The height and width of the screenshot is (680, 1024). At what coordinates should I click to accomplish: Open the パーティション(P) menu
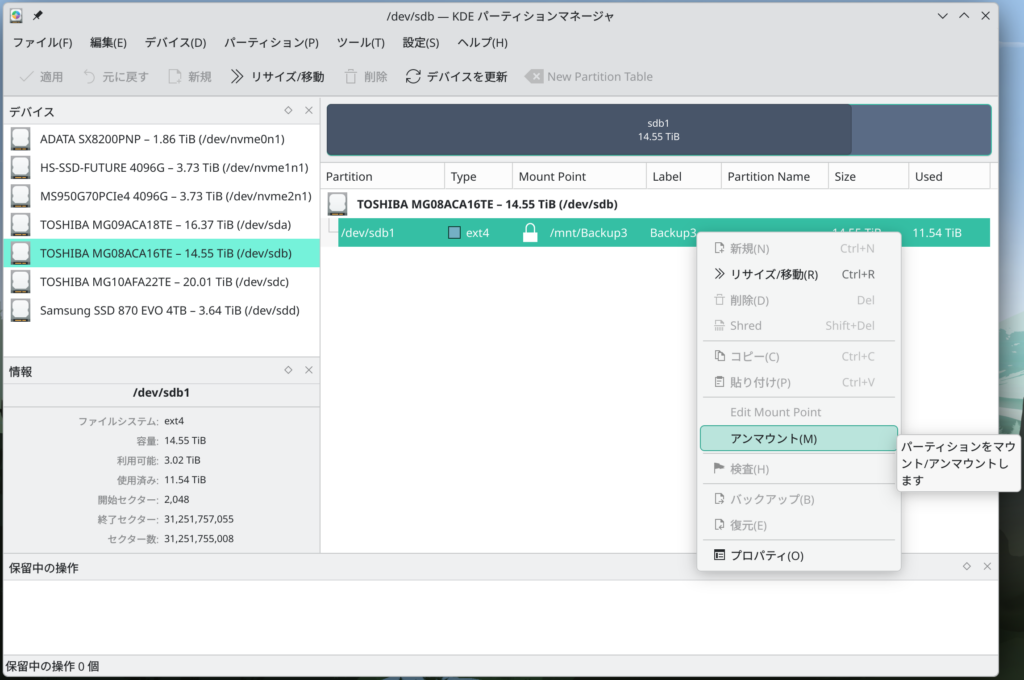pyautogui.click(x=271, y=43)
